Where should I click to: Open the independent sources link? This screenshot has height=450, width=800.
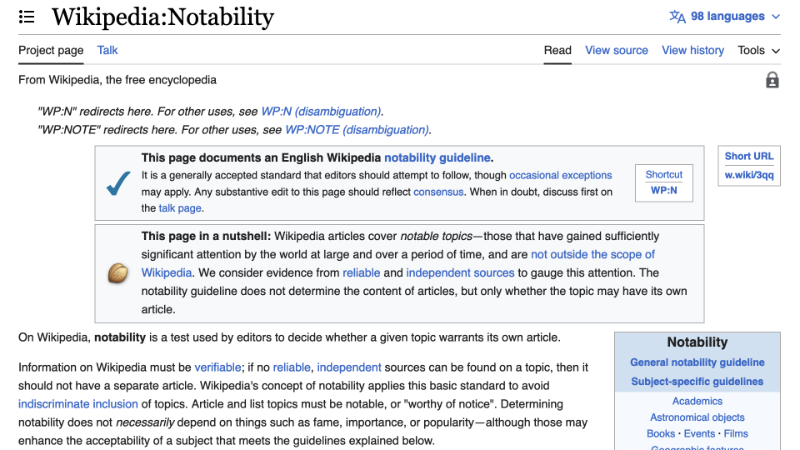(460, 272)
